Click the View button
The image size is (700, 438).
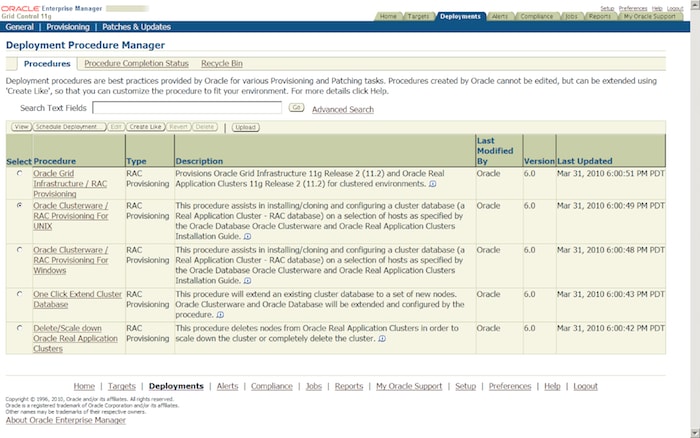21,127
